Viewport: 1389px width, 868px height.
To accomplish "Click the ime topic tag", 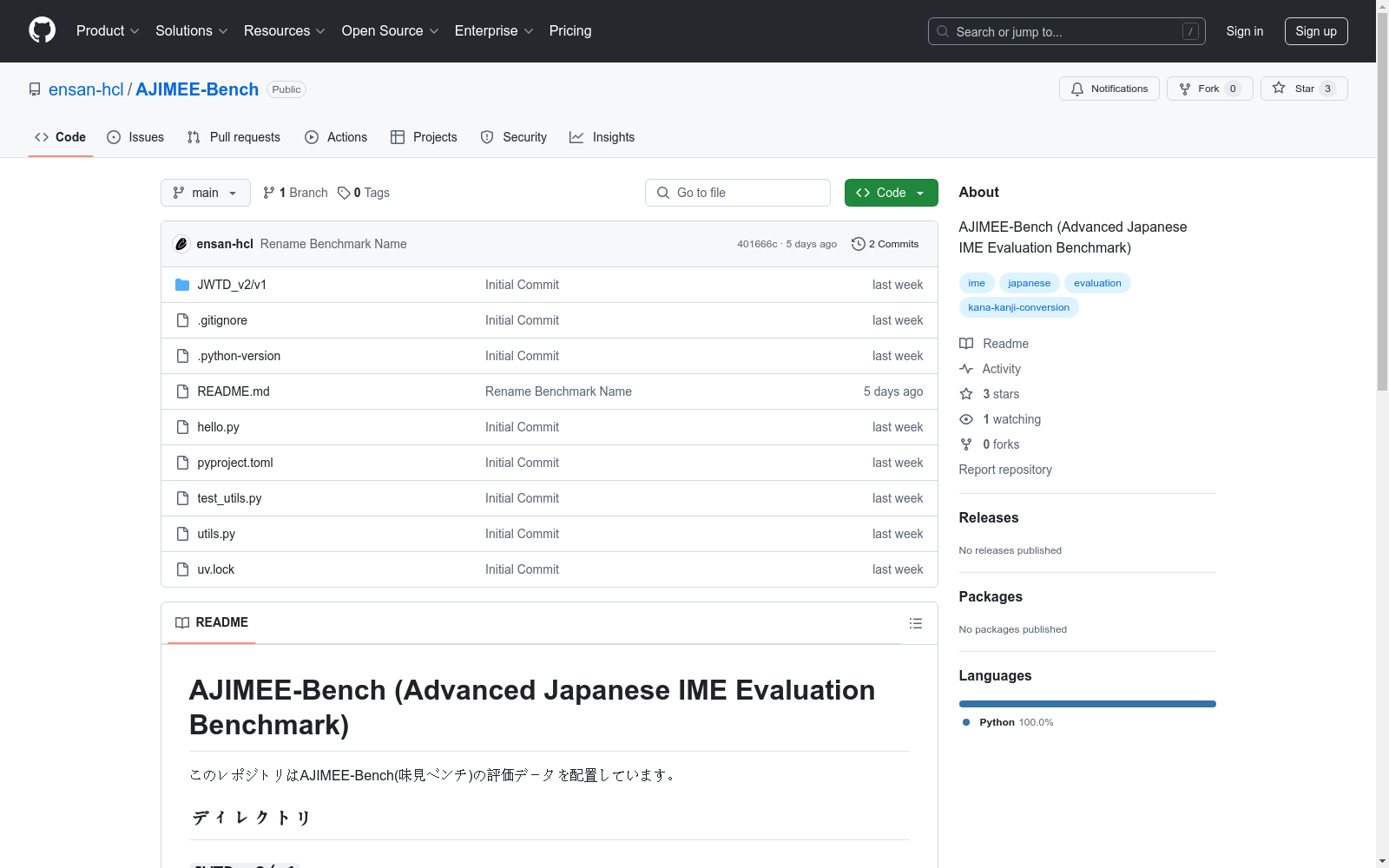I will [x=977, y=283].
